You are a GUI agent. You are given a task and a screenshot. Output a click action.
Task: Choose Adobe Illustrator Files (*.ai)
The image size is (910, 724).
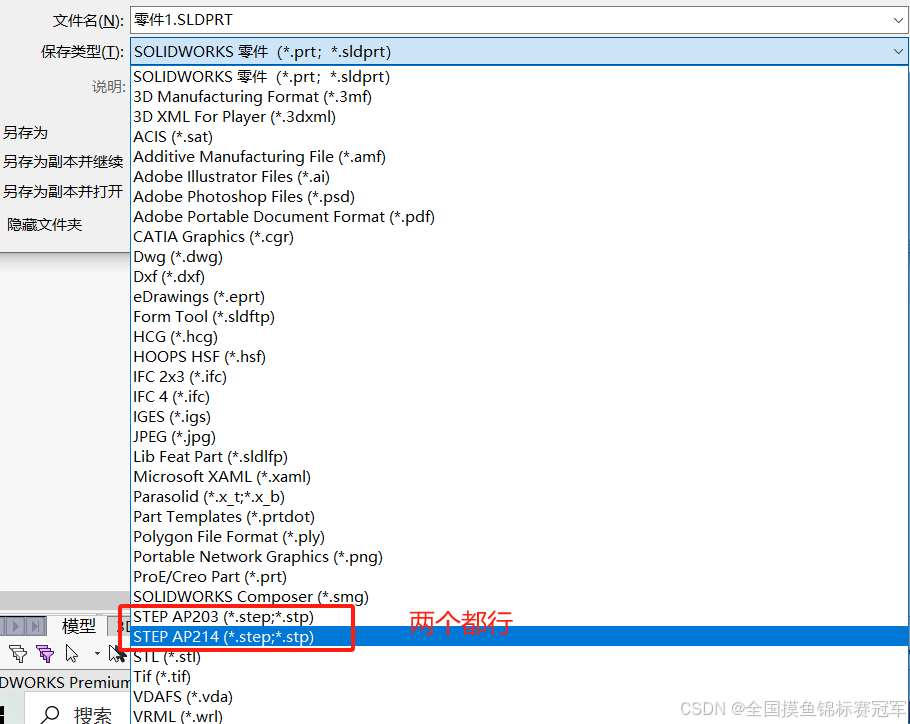(519, 177)
